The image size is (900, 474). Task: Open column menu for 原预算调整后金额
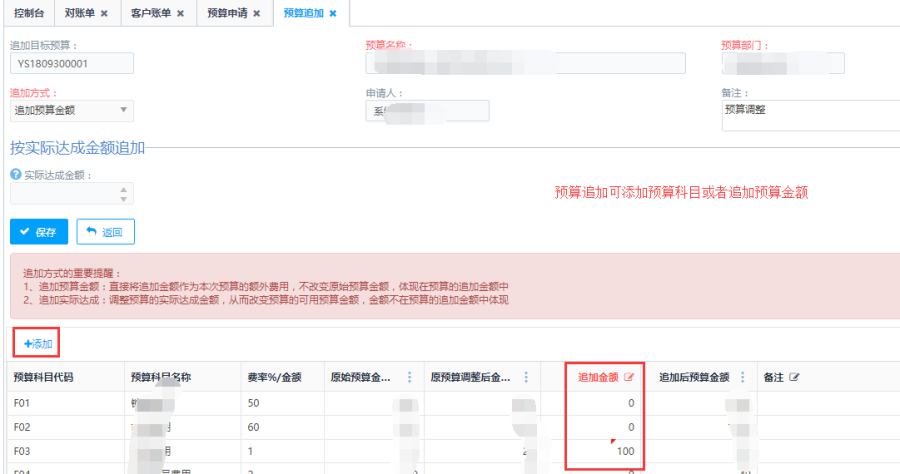[x=525, y=377]
